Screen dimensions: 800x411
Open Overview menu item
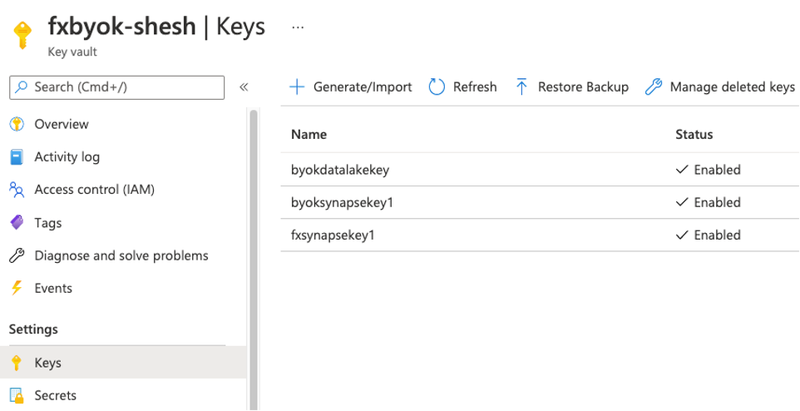(61, 124)
